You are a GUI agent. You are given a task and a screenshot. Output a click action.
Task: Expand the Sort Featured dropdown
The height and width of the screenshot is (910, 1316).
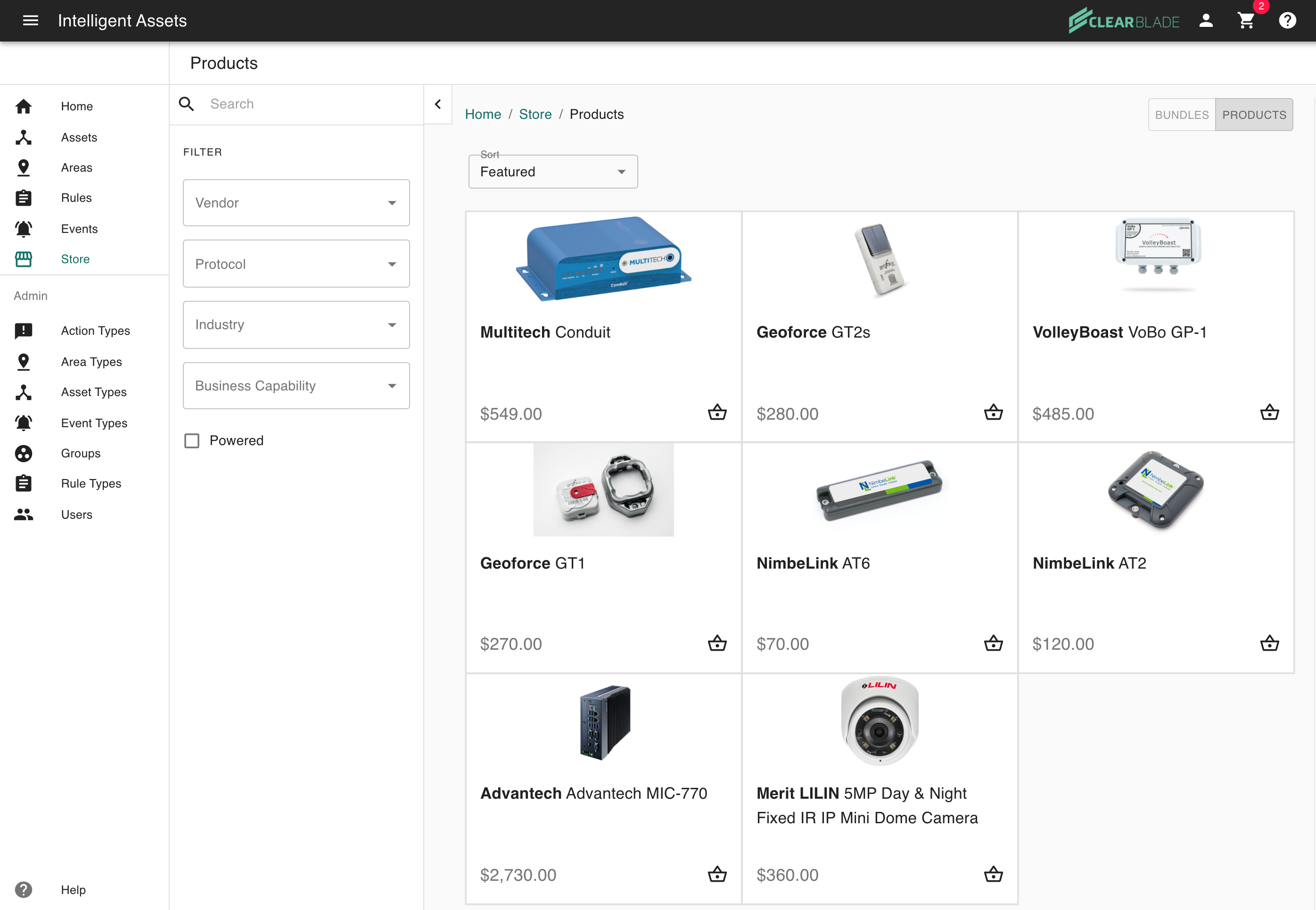552,172
